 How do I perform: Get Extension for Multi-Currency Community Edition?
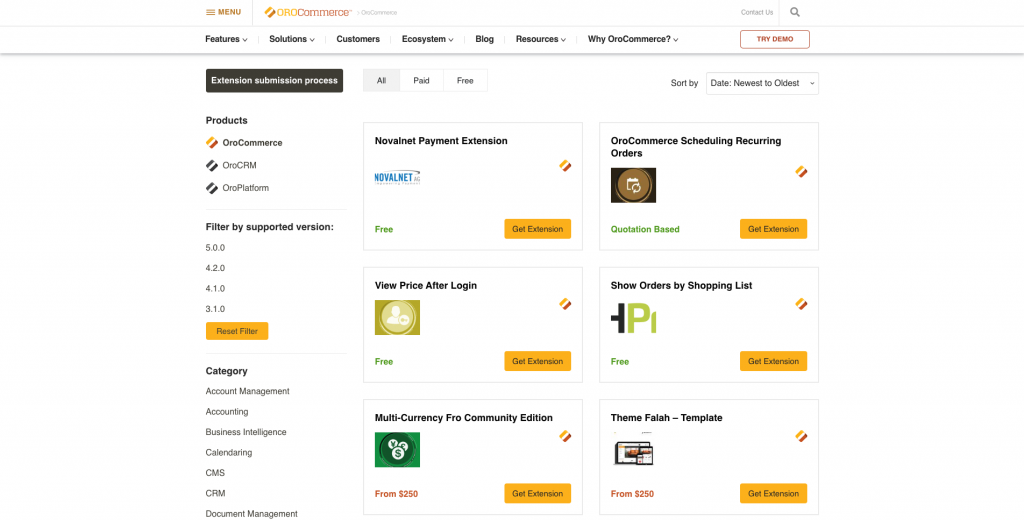point(537,493)
